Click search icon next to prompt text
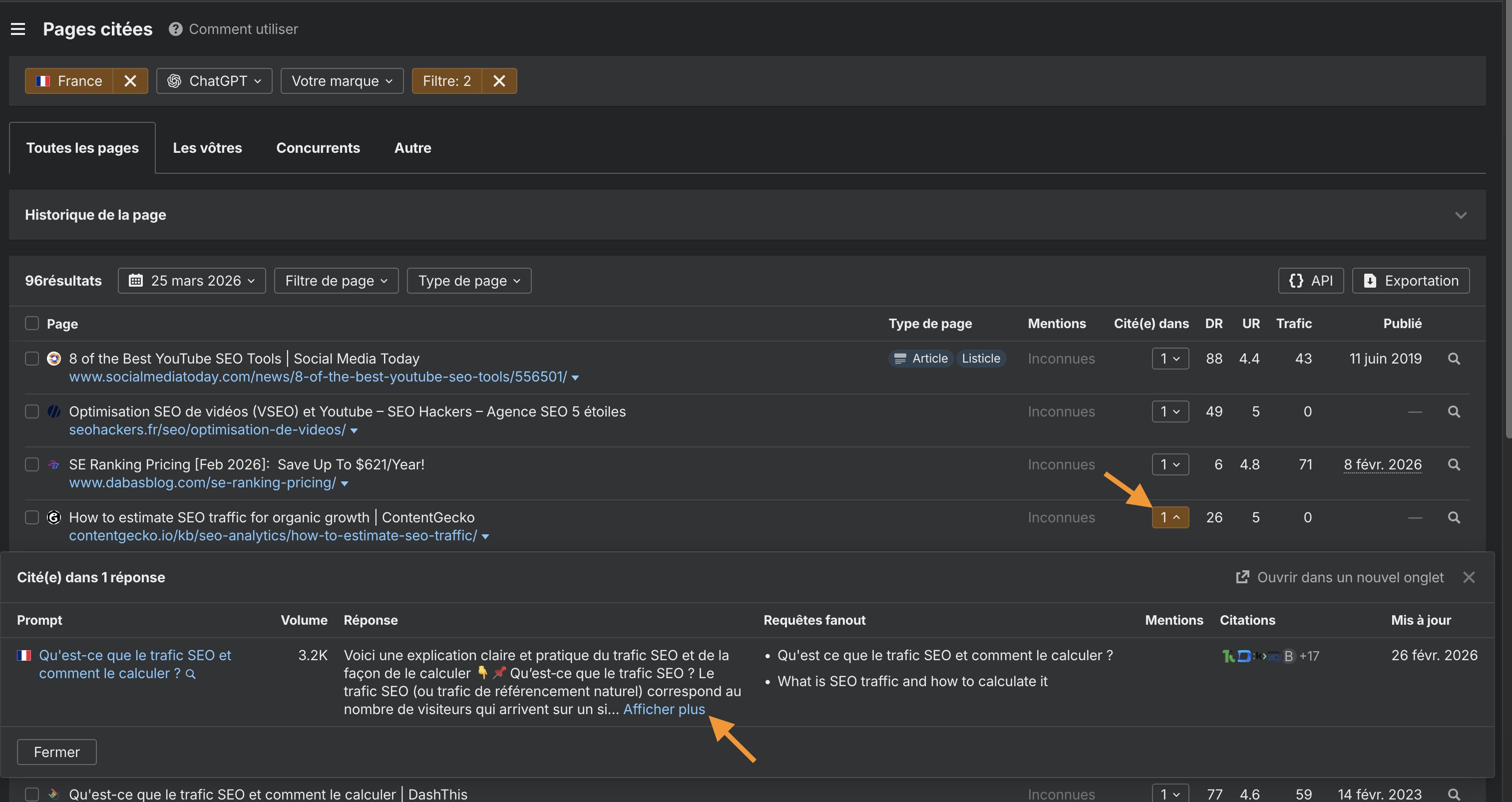The image size is (1512, 802). 191,674
